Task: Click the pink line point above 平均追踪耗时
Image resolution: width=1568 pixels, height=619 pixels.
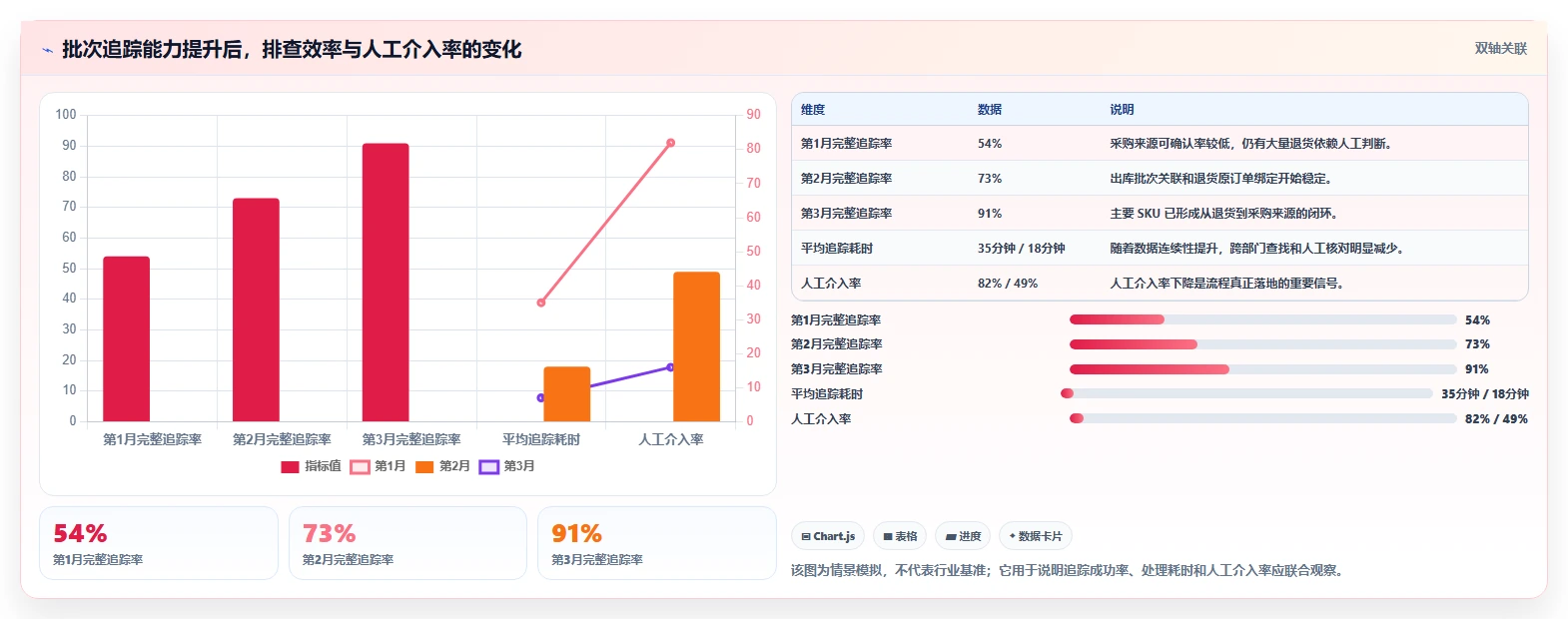Action: click(541, 303)
